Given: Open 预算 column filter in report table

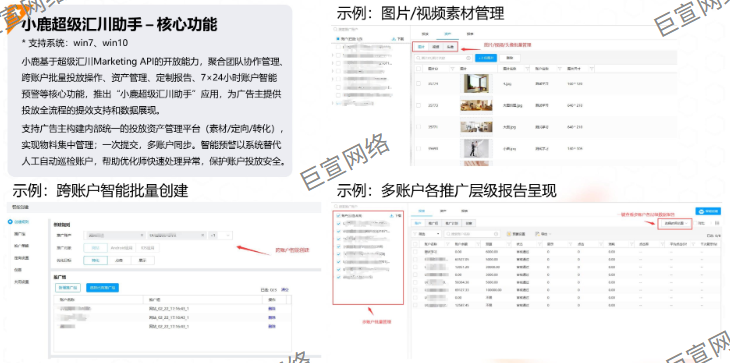Looking at the screenshot, I should pos(508,243).
